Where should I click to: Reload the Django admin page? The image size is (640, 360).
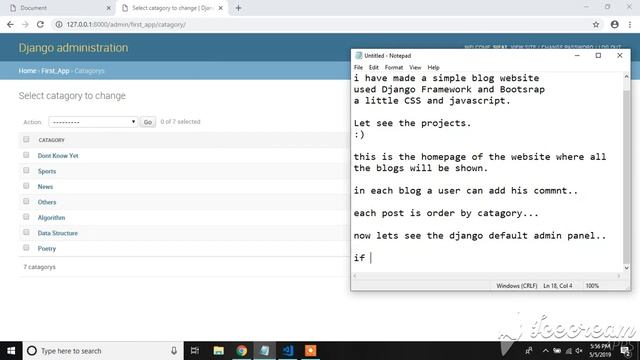point(40,24)
